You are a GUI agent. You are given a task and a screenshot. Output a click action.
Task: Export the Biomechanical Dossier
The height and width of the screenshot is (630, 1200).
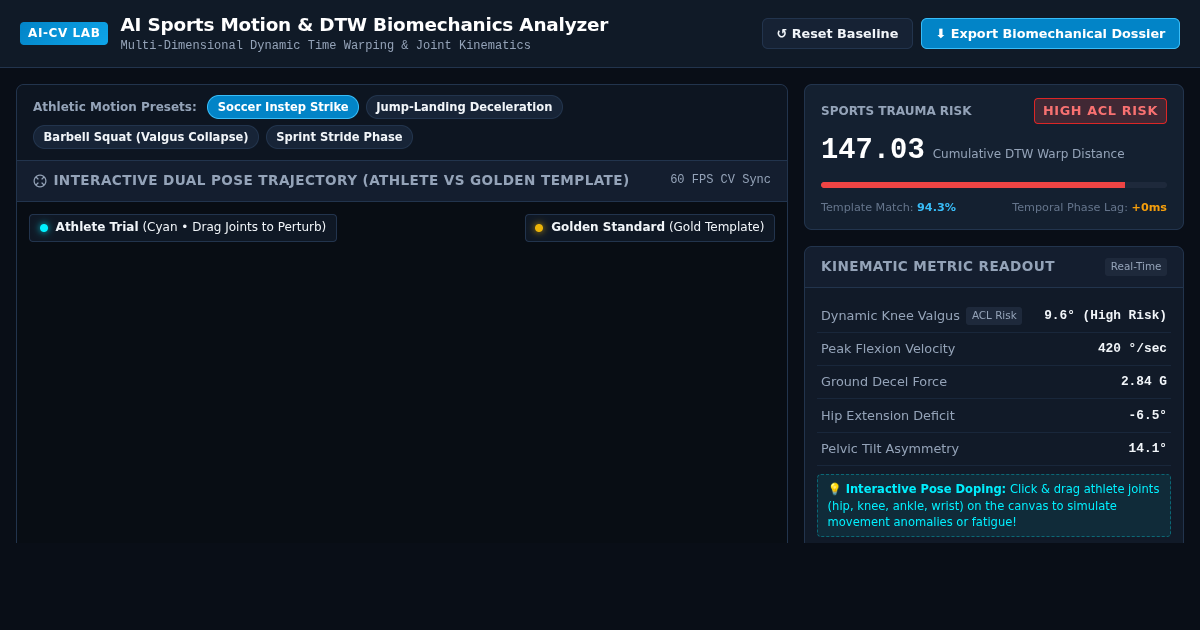1050,33
